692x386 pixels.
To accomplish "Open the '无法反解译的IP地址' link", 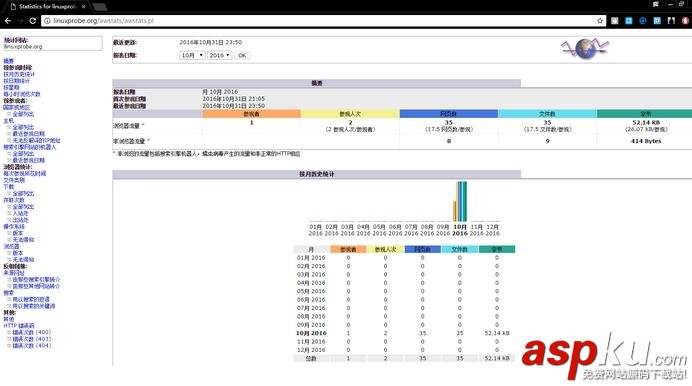I will pyautogui.click(x=36, y=140).
